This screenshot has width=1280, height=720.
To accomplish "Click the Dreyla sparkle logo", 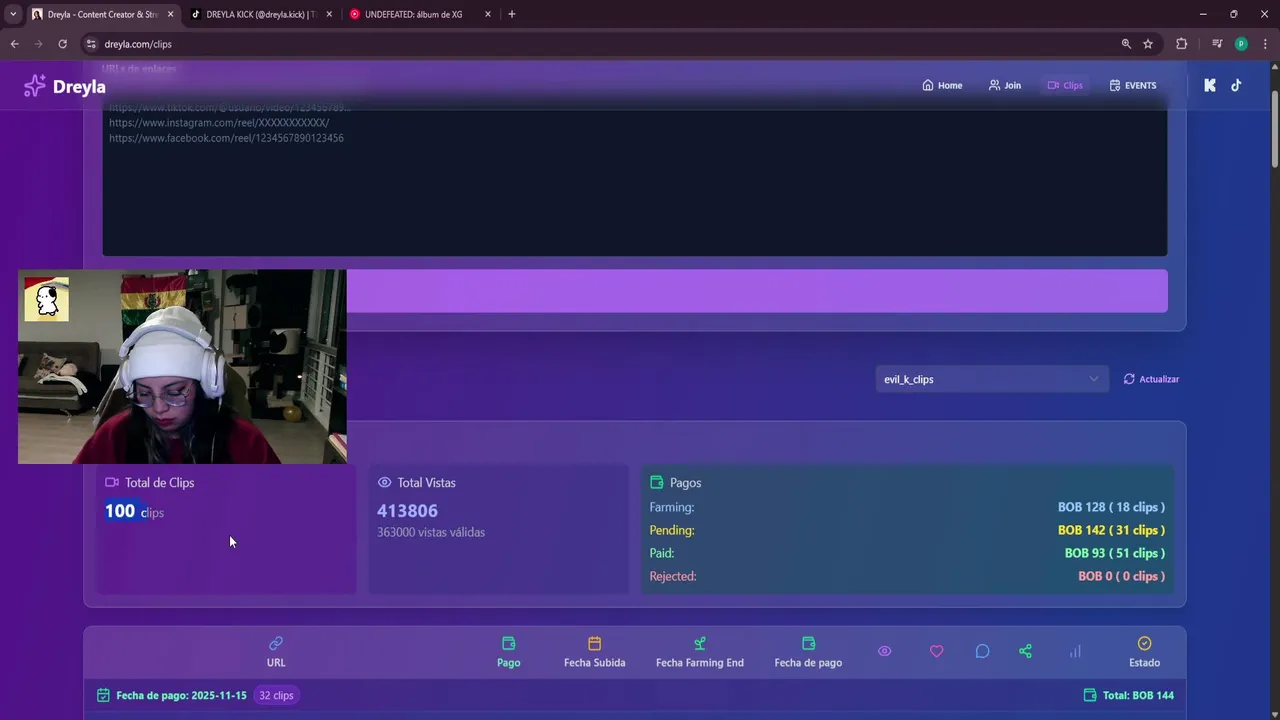I will coord(35,86).
